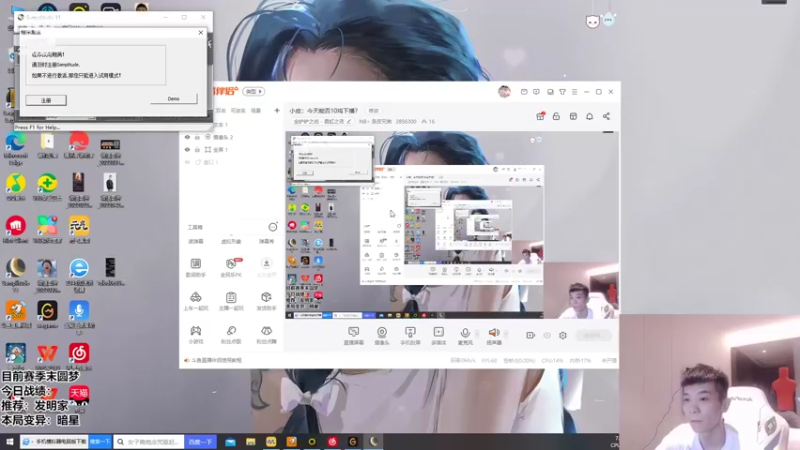Open the 粉丝点歌 microphone tool

click(x=231, y=335)
